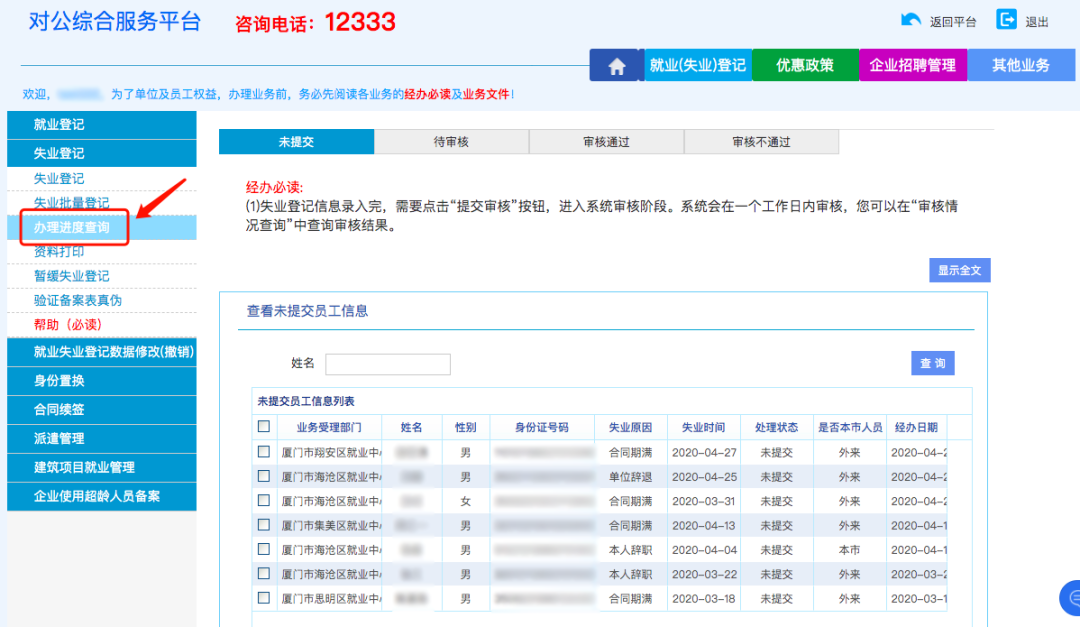Image resolution: width=1080 pixels, height=627 pixels.
Task: Switch to the 待审核 tab
Action: 451,142
